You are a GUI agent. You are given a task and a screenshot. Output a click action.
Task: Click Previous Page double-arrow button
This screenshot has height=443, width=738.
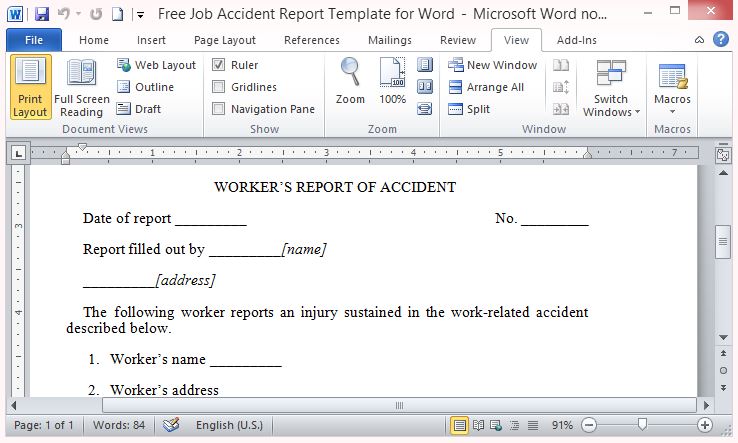[x=723, y=353]
